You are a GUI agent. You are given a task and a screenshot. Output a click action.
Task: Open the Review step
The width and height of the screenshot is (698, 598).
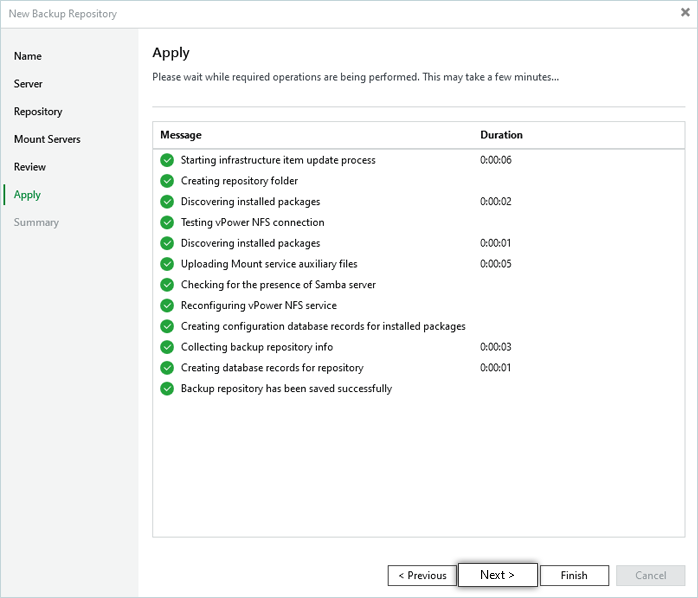[30, 167]
